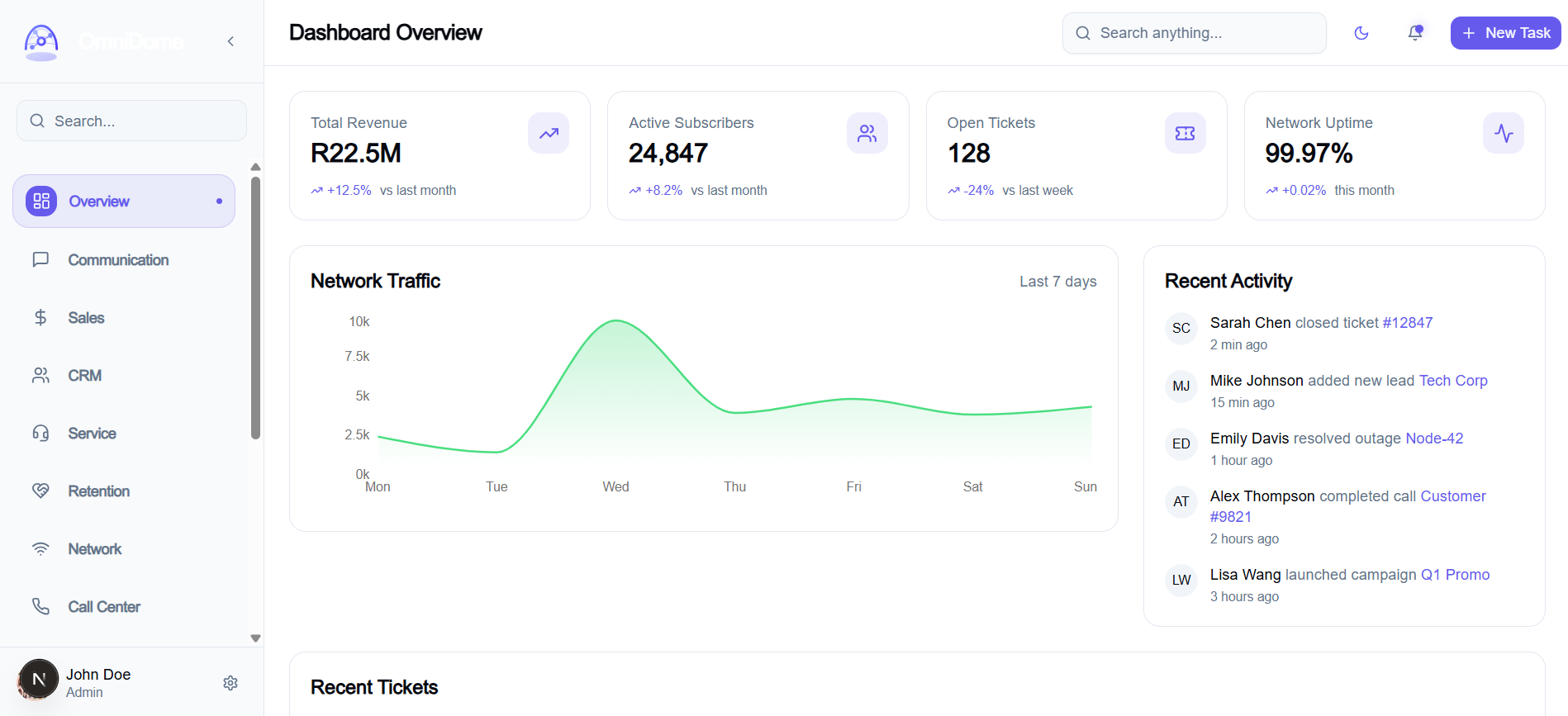Screen dimensions: 1568x716
Task: Click the OmniDome logo icon
Action: 41,41
